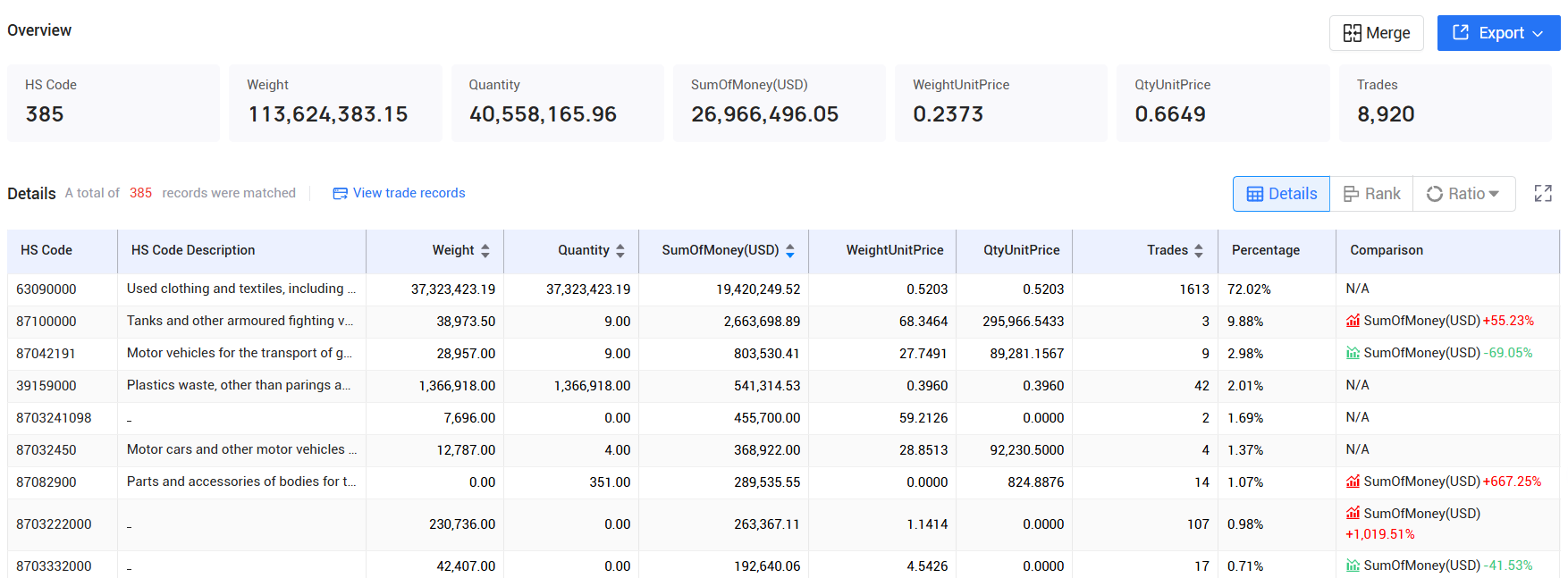
Task: Click the Export arrow icon
Action: tap(1461, 32)
